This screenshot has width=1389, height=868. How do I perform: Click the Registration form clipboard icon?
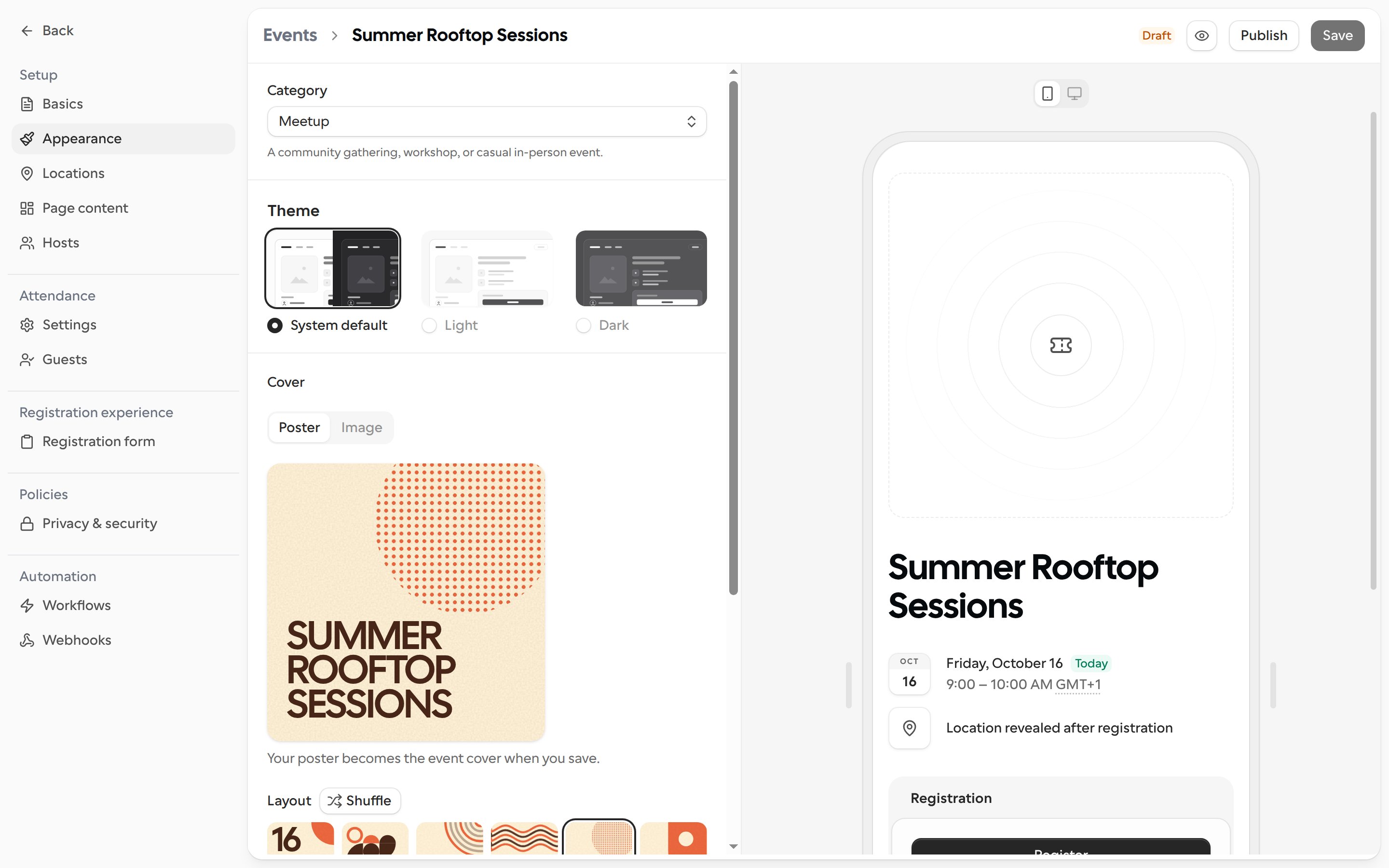[27, 441]
